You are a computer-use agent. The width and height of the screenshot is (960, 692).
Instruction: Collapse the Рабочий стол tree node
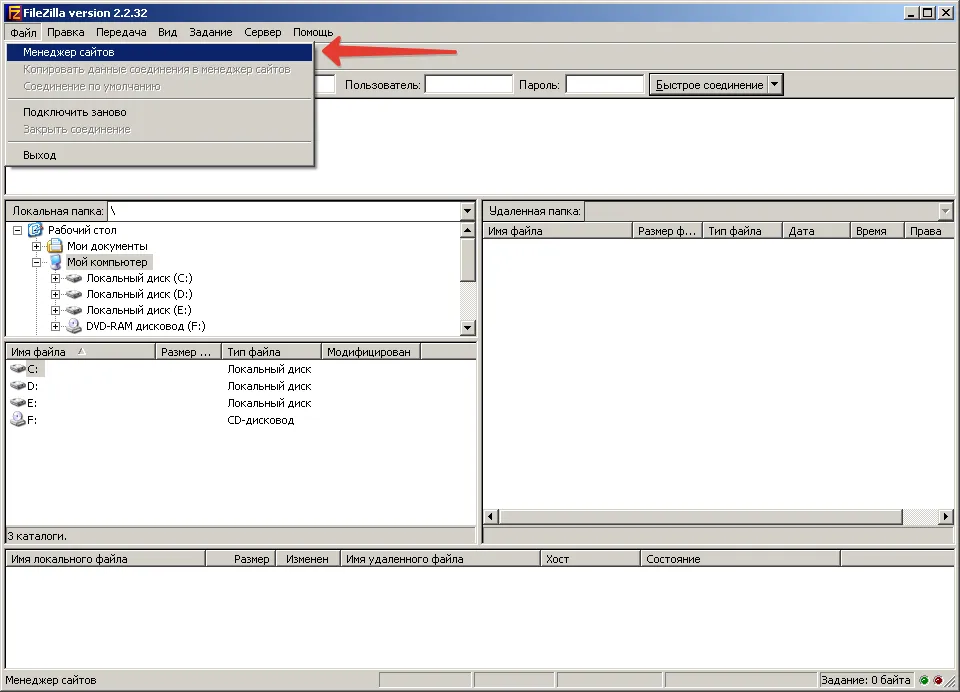(x=18, y=230)
